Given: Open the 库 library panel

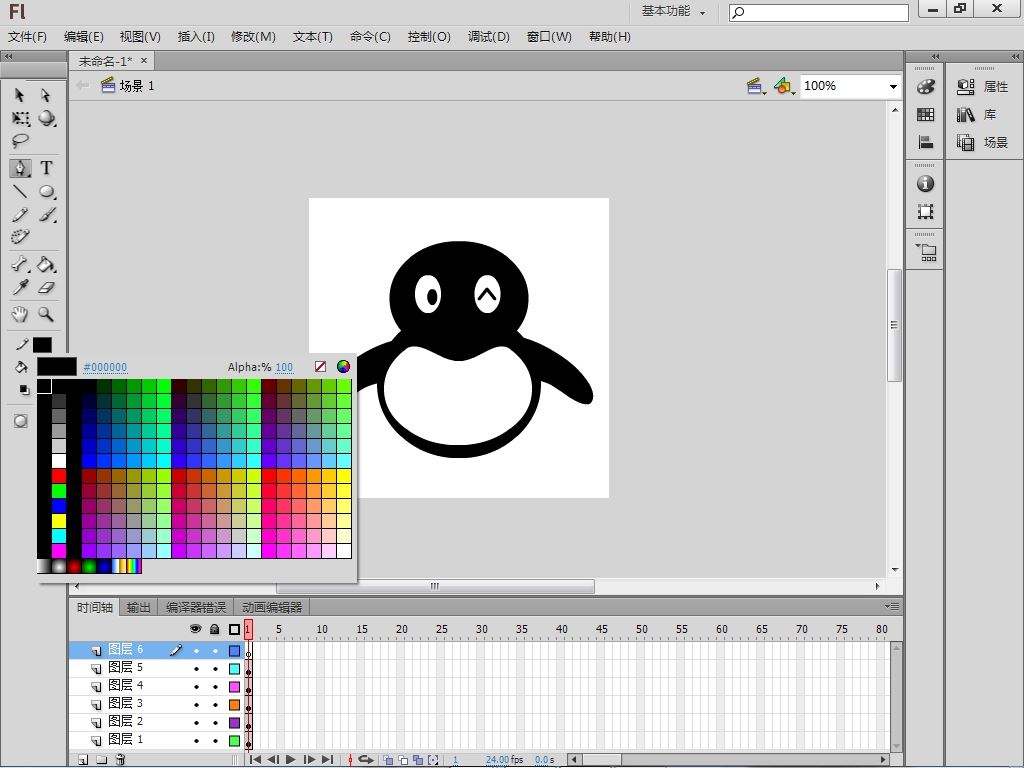Looking at the screenshot, I should (x=976, y=115).
